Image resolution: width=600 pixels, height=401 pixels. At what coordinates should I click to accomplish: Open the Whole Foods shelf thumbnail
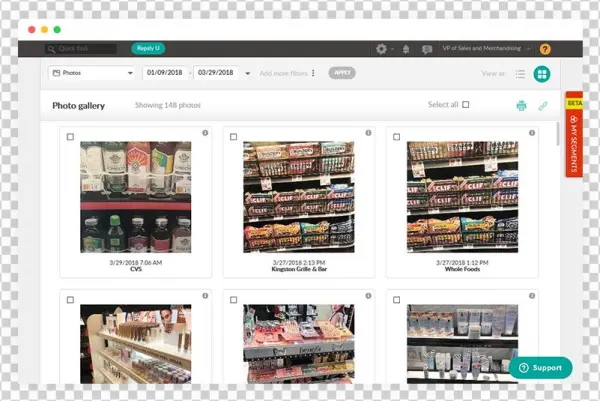462,197
